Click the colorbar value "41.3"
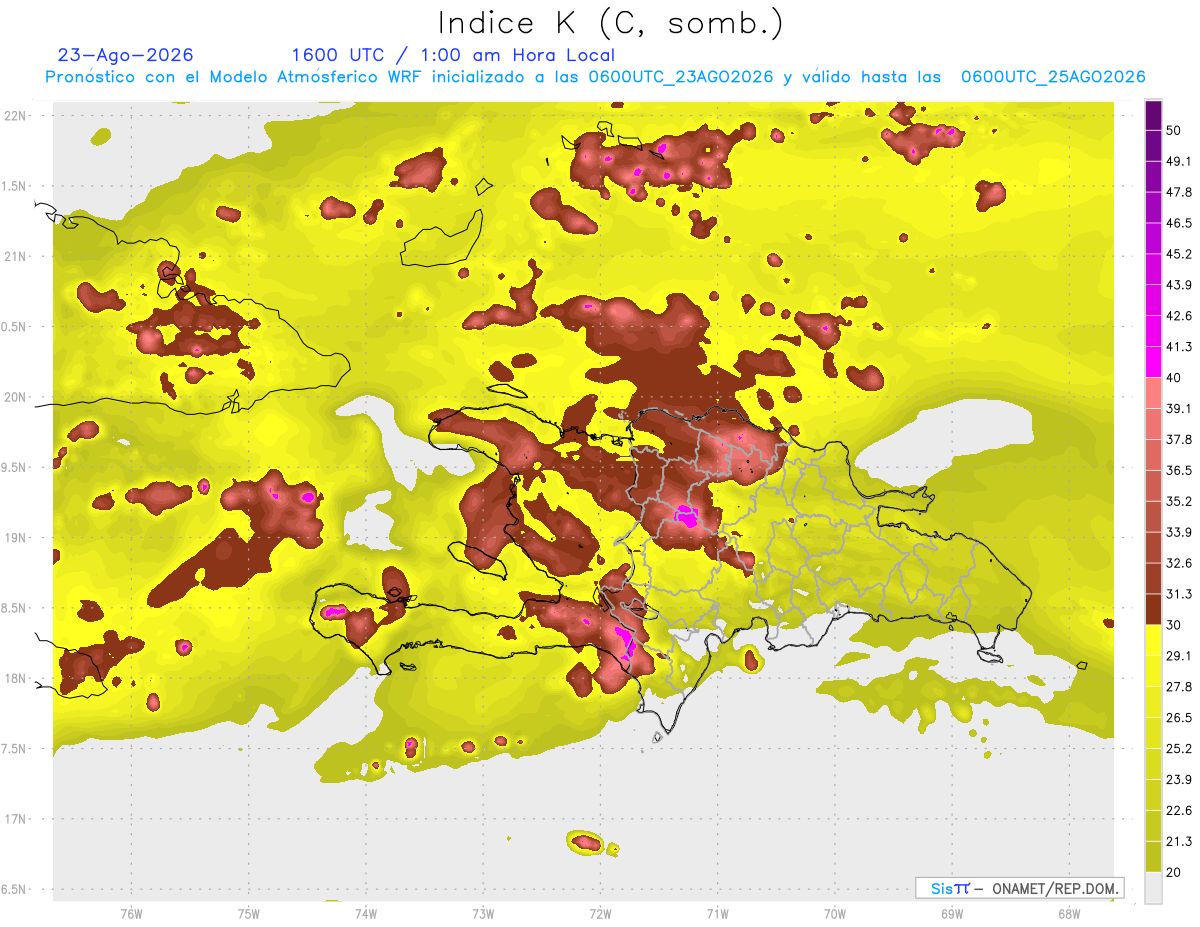 pos(1180,347)
